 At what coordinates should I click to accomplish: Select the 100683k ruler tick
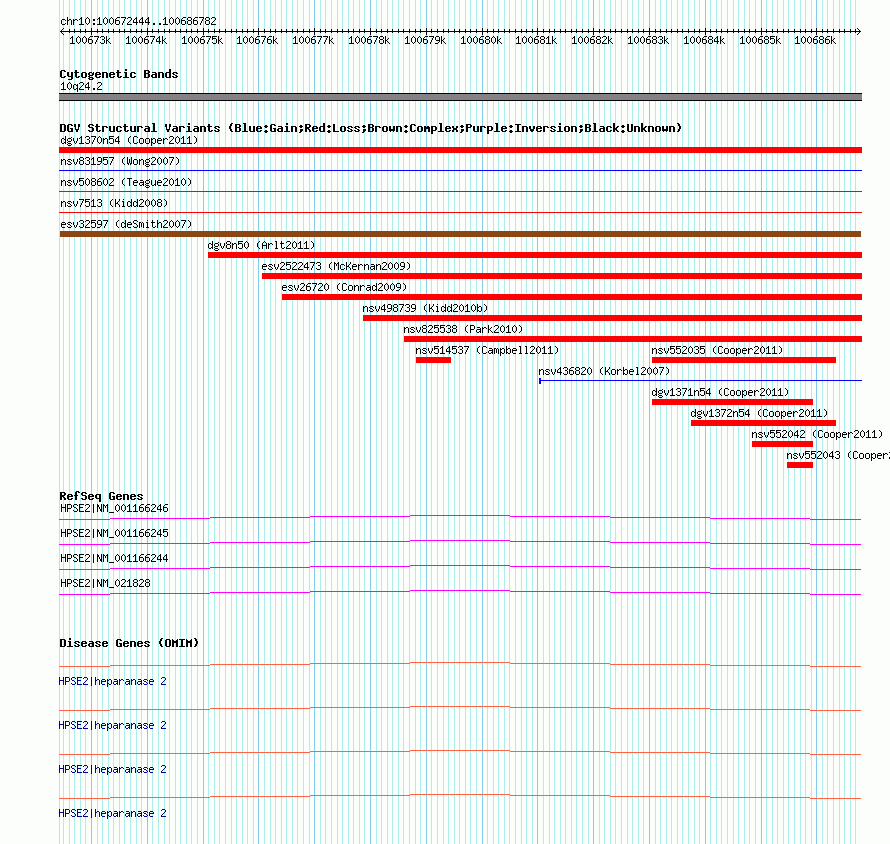[x=648, y=40]
